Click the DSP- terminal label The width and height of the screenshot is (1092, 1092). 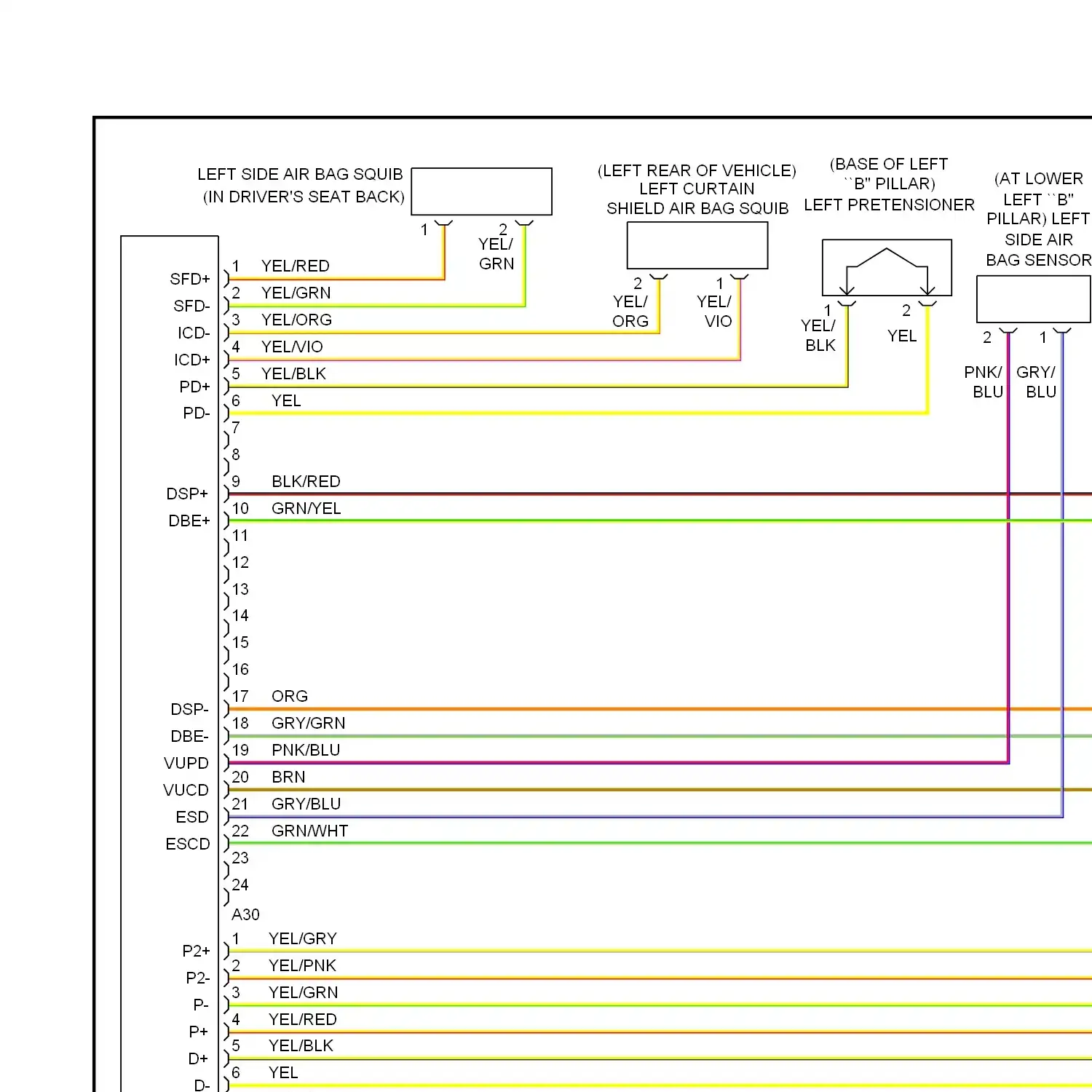pyautogui.click(x=189, y=709)
